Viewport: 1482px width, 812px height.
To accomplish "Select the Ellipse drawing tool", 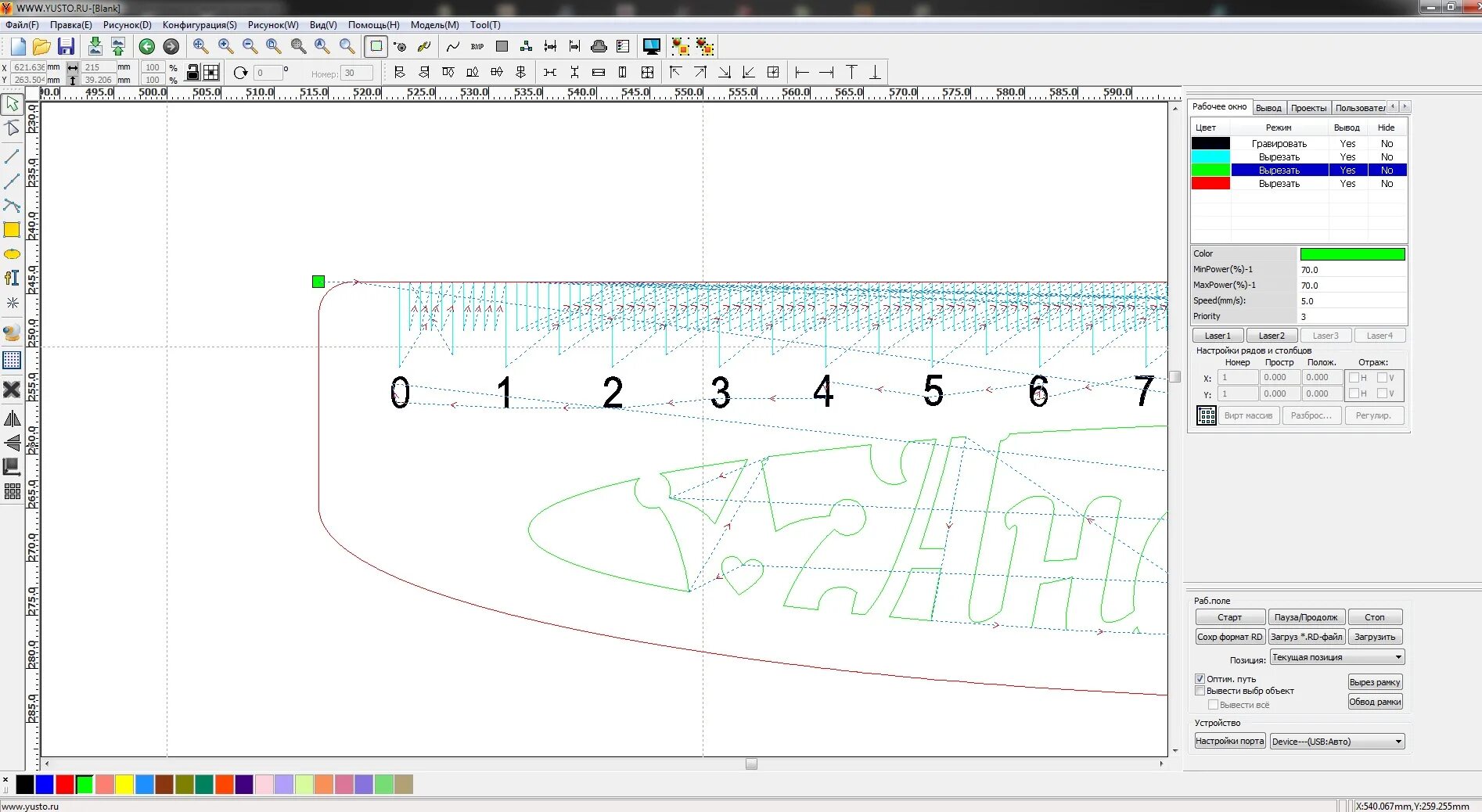I will (x=12, y=253).
